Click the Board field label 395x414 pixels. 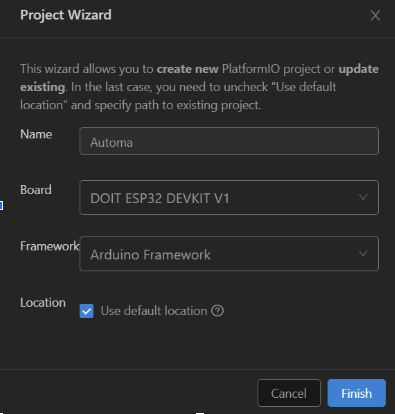pos(36,190)
